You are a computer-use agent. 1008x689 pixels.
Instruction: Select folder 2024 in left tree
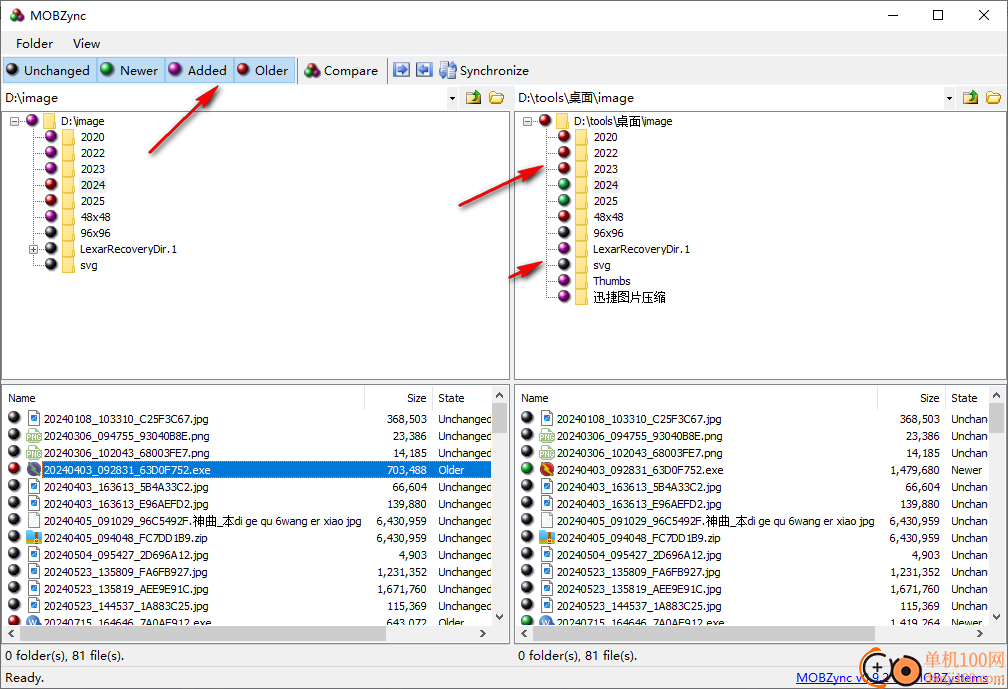tap(93, 185)
